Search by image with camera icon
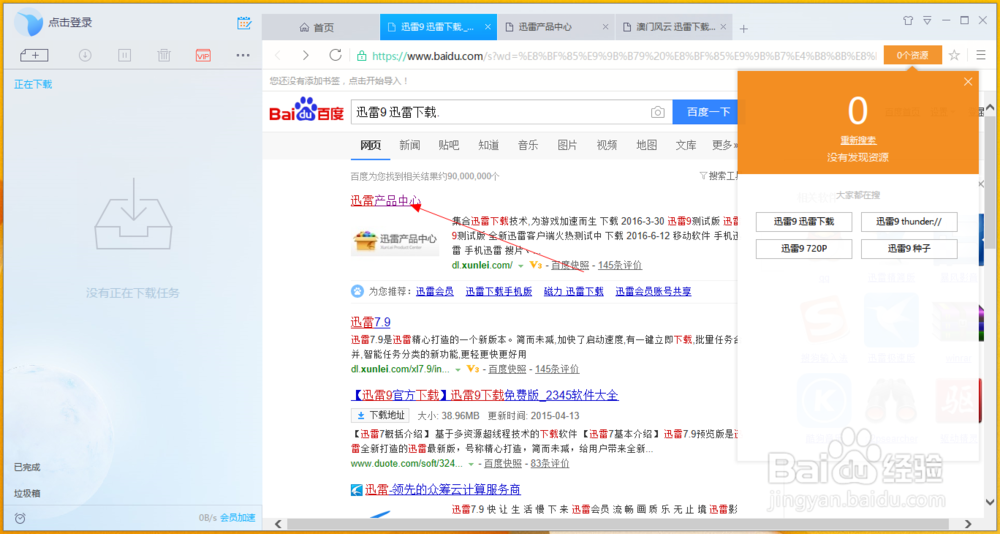Screen dimensions: 1000x534 (658, 112)
